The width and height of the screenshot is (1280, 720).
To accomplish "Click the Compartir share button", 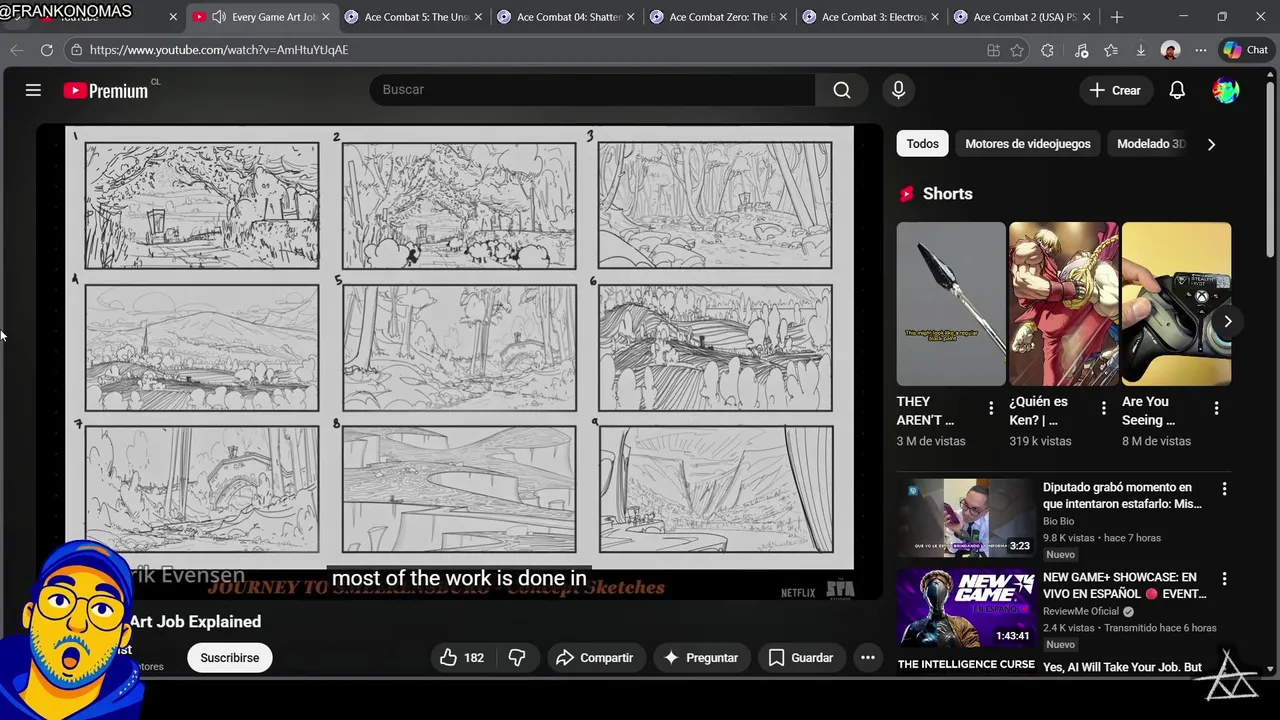I will click(595, 657).
